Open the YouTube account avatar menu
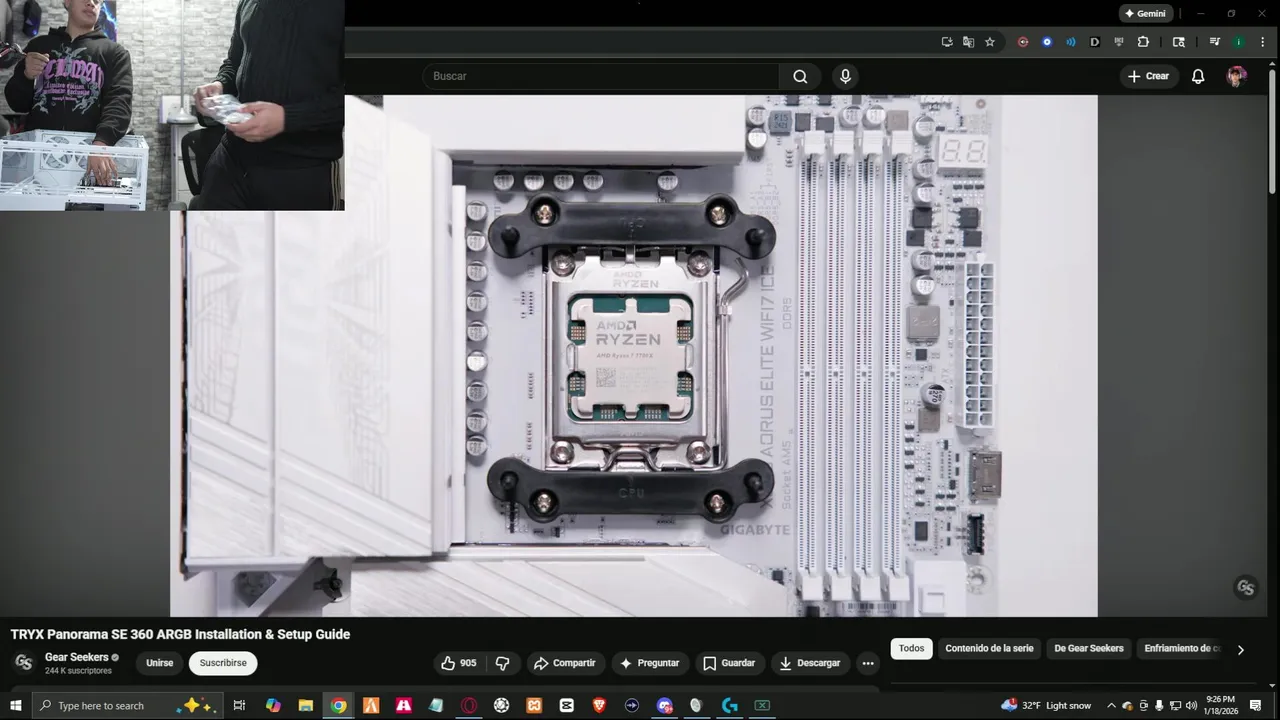This screenshot has width=1280, height=720. pos(1237,76)
